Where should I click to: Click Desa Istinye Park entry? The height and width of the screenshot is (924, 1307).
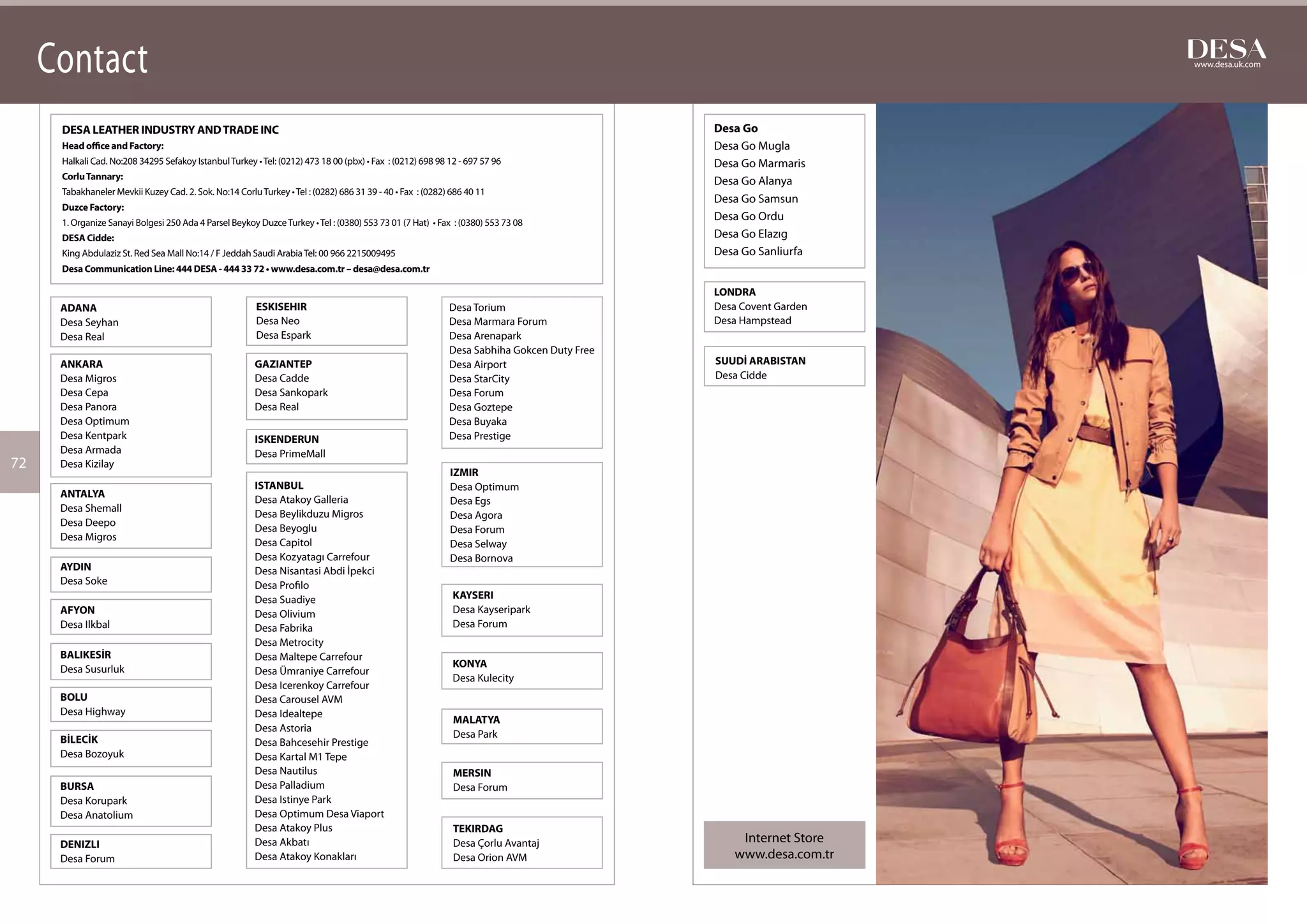pyautogui.click(x=294, y=800)
